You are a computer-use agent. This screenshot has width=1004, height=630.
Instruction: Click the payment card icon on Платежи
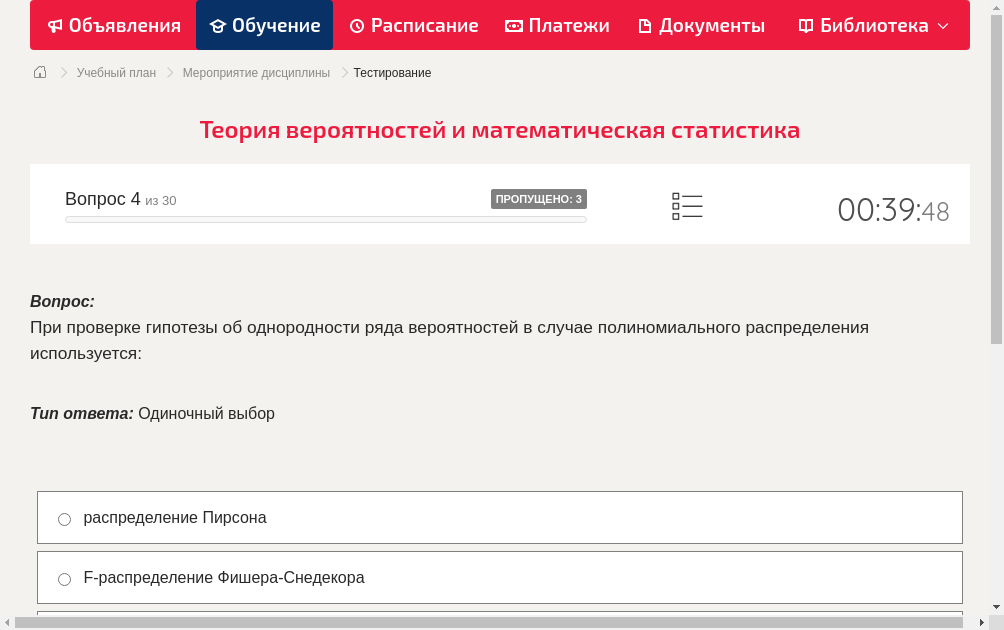click(x=512, y=25)
